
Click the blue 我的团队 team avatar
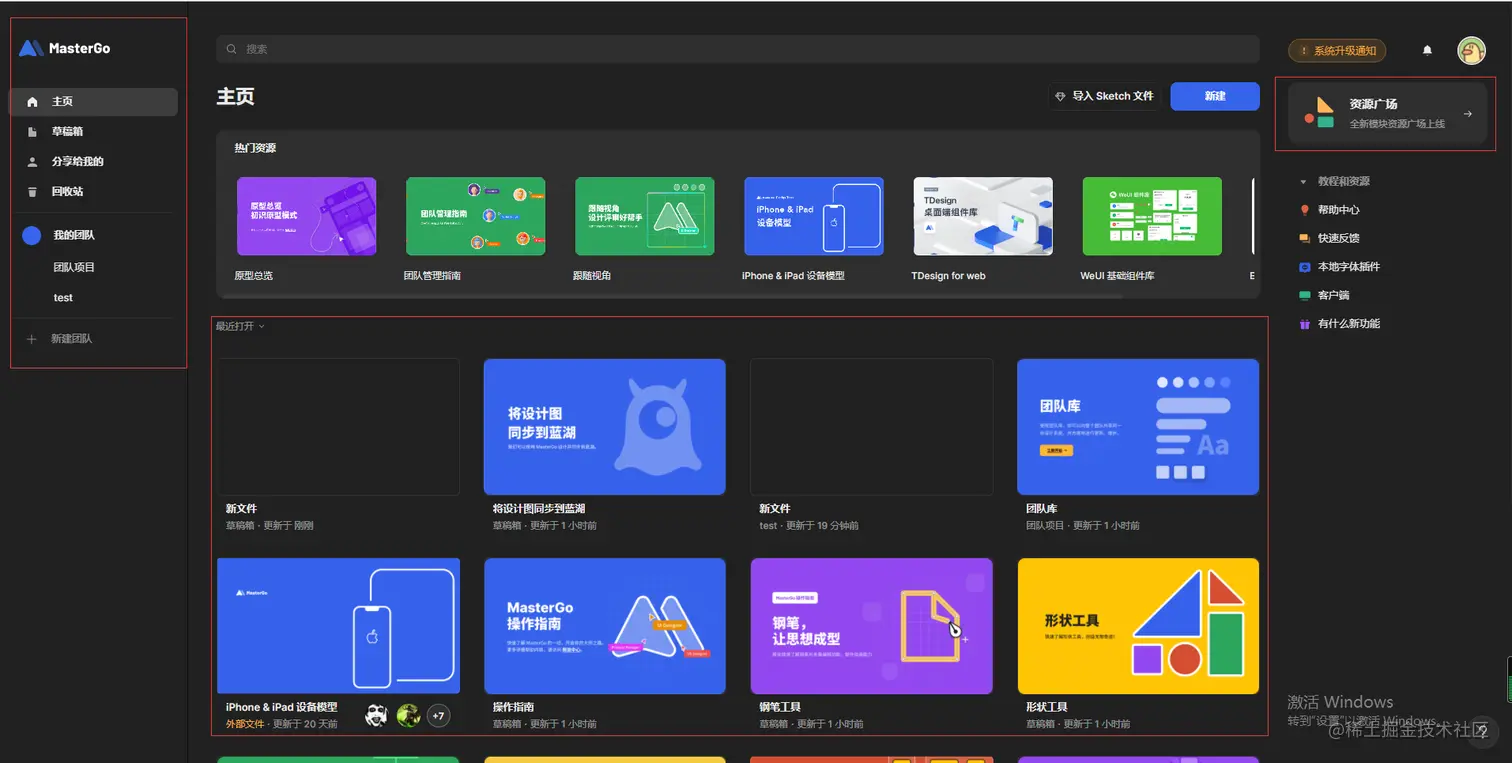coord(32,235)
